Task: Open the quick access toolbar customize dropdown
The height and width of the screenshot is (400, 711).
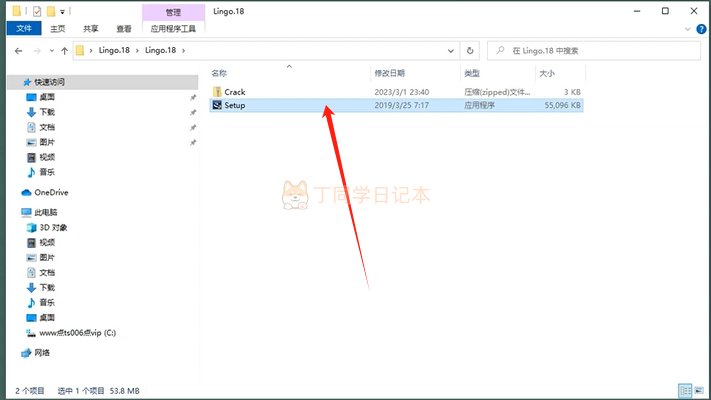Action: point(62,12)
